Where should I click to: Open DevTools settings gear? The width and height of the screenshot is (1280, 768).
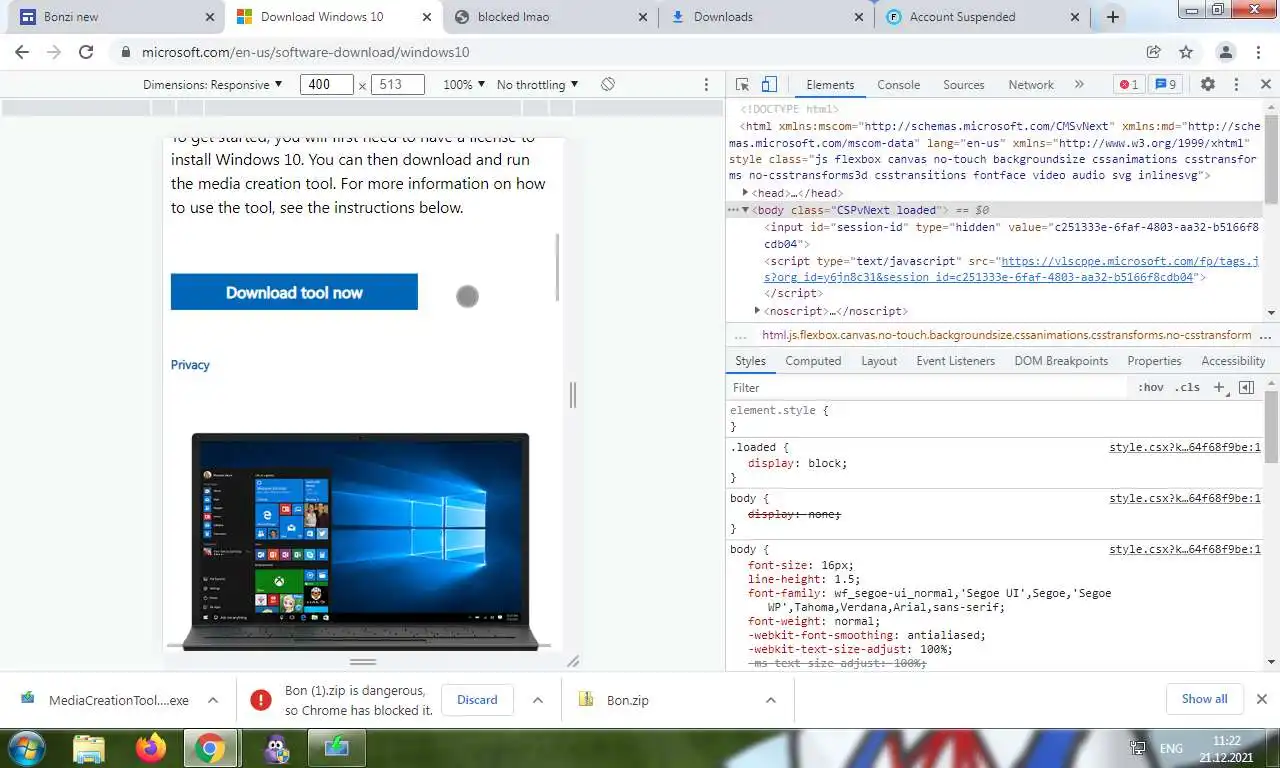coord(1208,85)
